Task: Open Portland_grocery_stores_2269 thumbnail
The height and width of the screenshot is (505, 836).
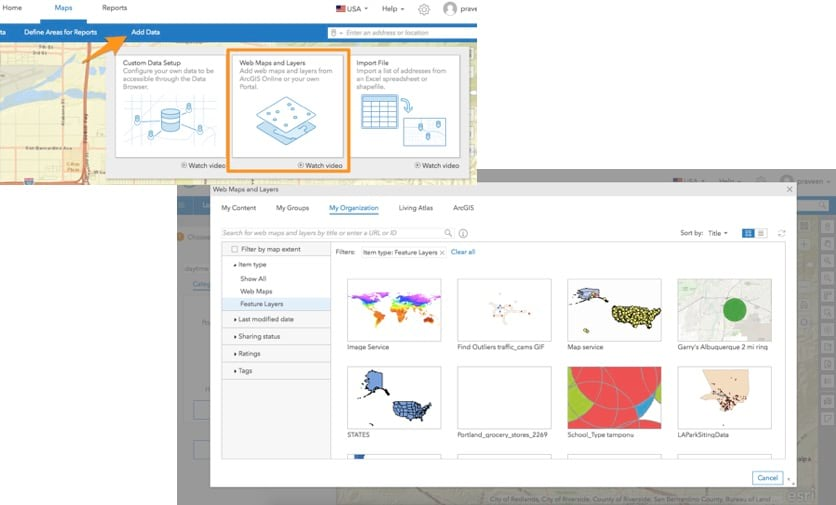Action: point(504,397)
